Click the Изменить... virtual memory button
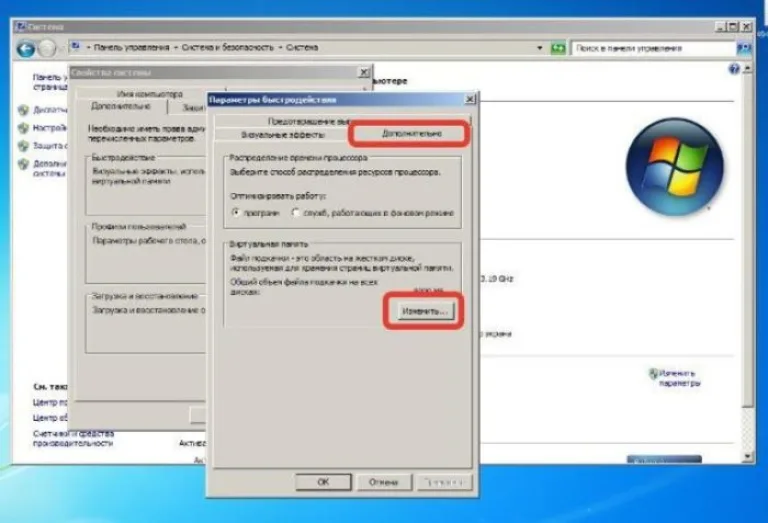The image size is (768, 523). (x=424, y=311)
